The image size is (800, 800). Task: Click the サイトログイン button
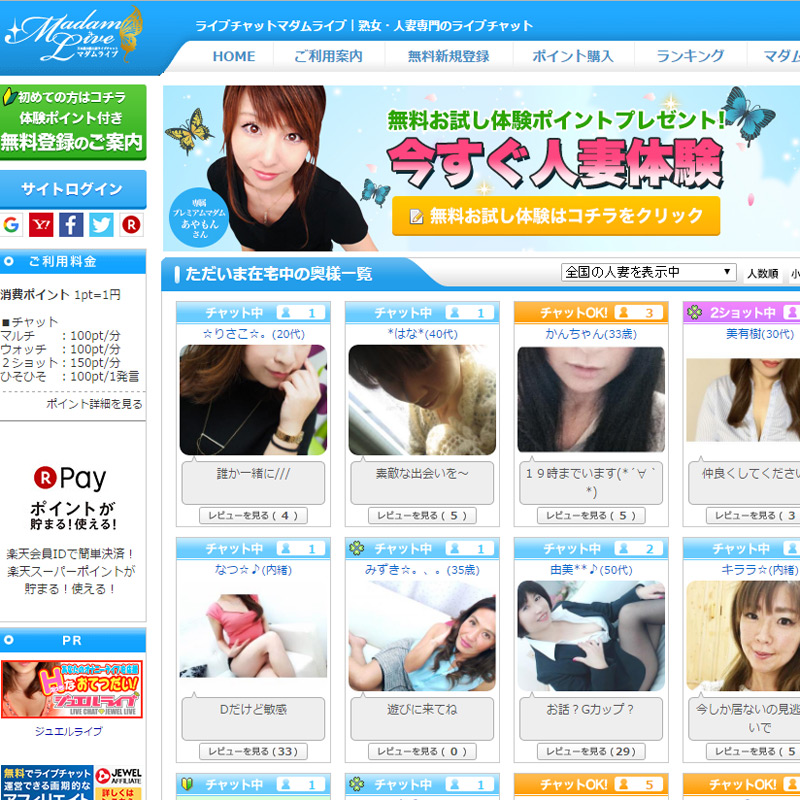73,189
